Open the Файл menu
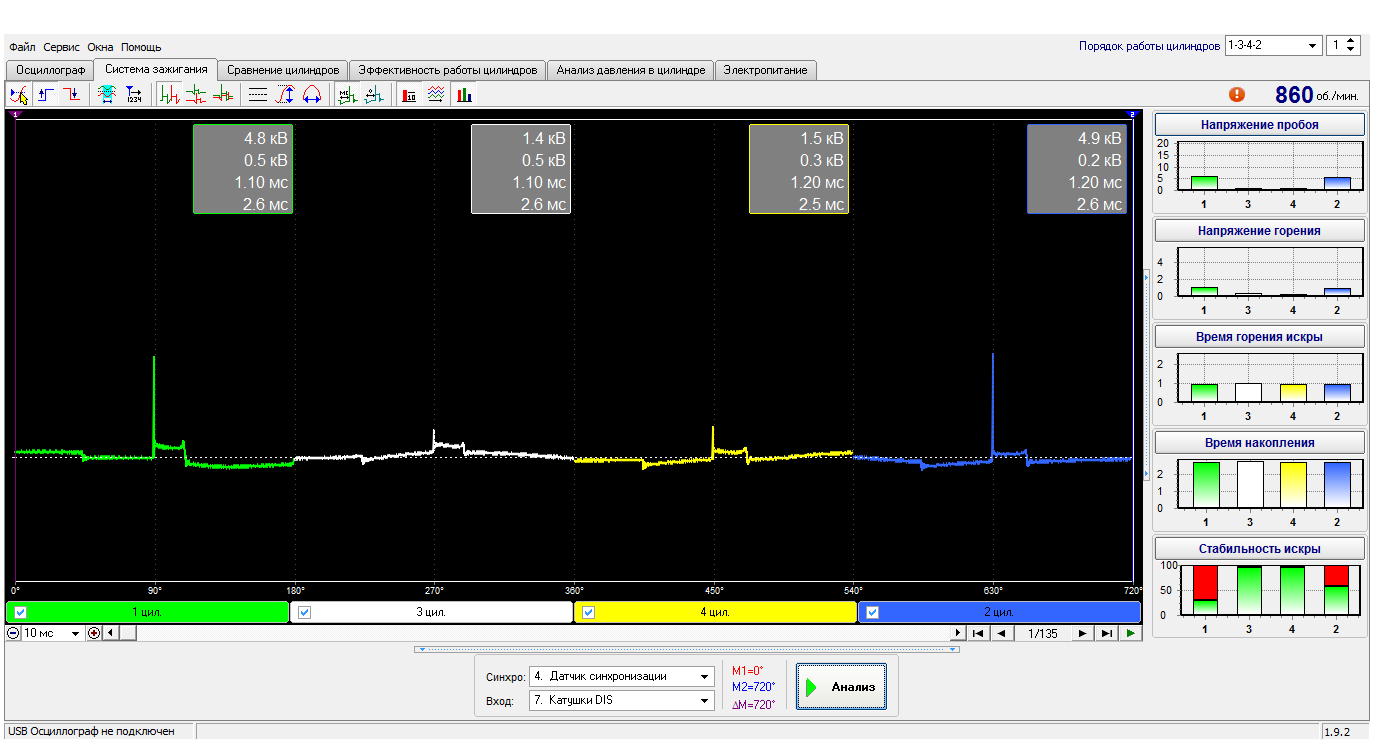1382x744 pixels. click(22, 47)
